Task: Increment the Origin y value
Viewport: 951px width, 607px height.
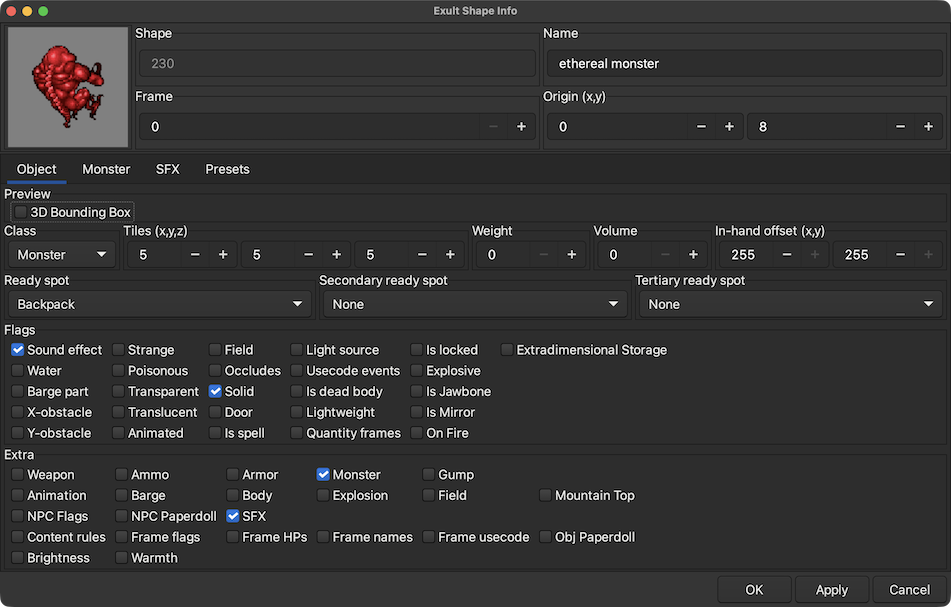Action: click(929, 127)
